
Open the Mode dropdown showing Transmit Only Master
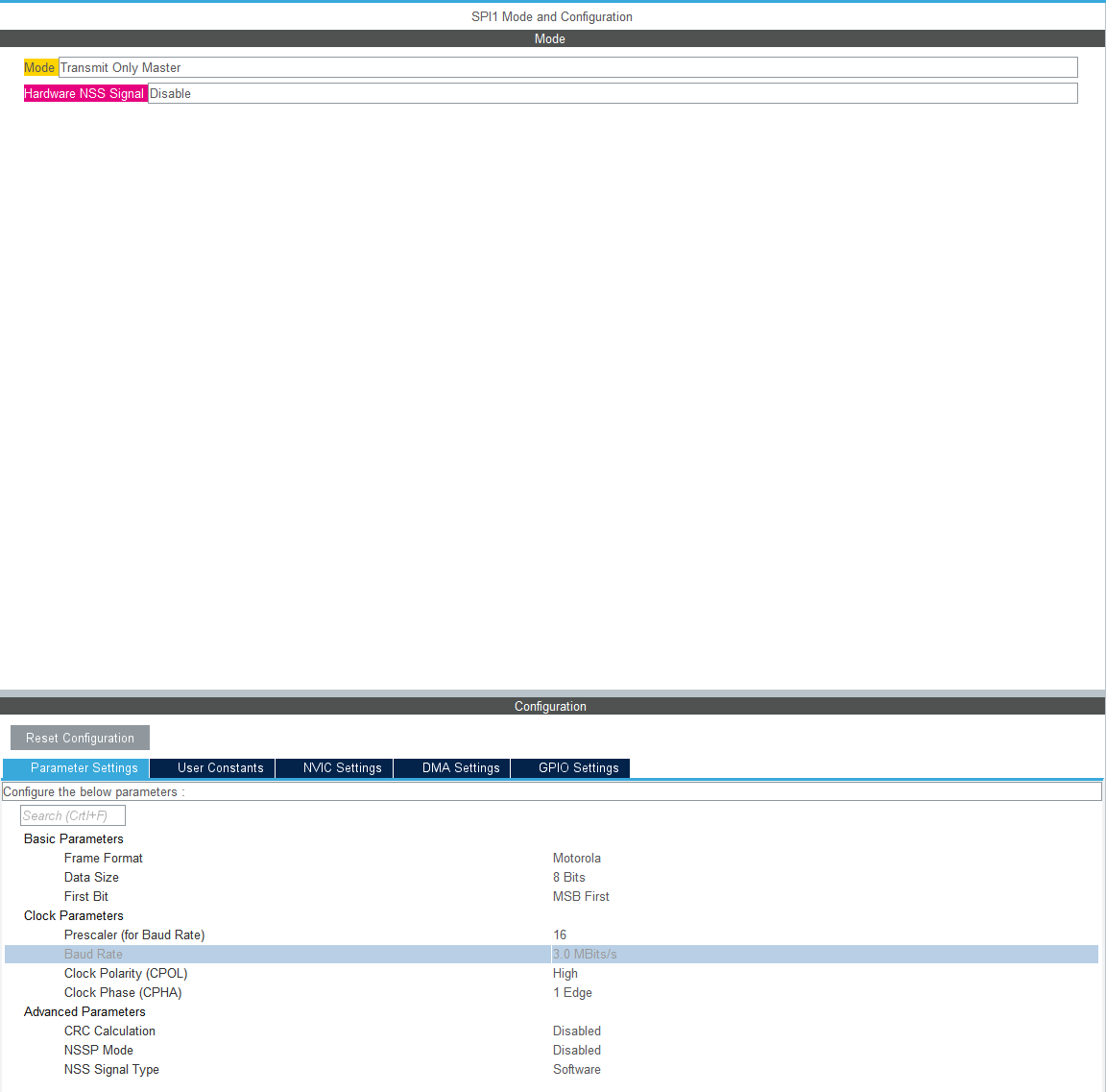coord(566,67)
